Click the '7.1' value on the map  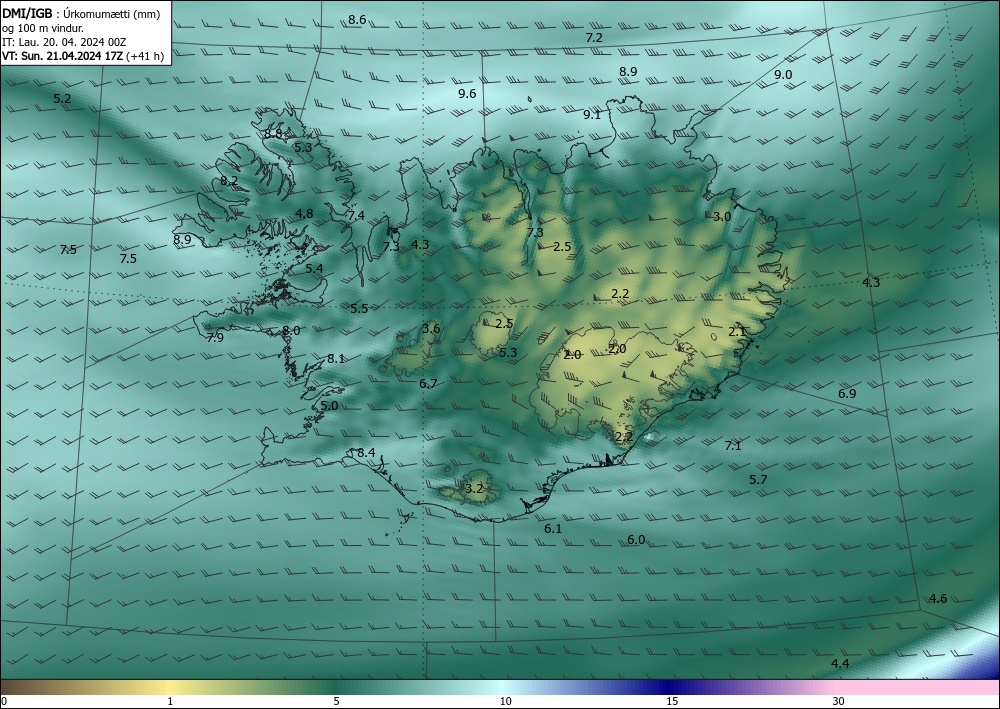click(733, 446)
